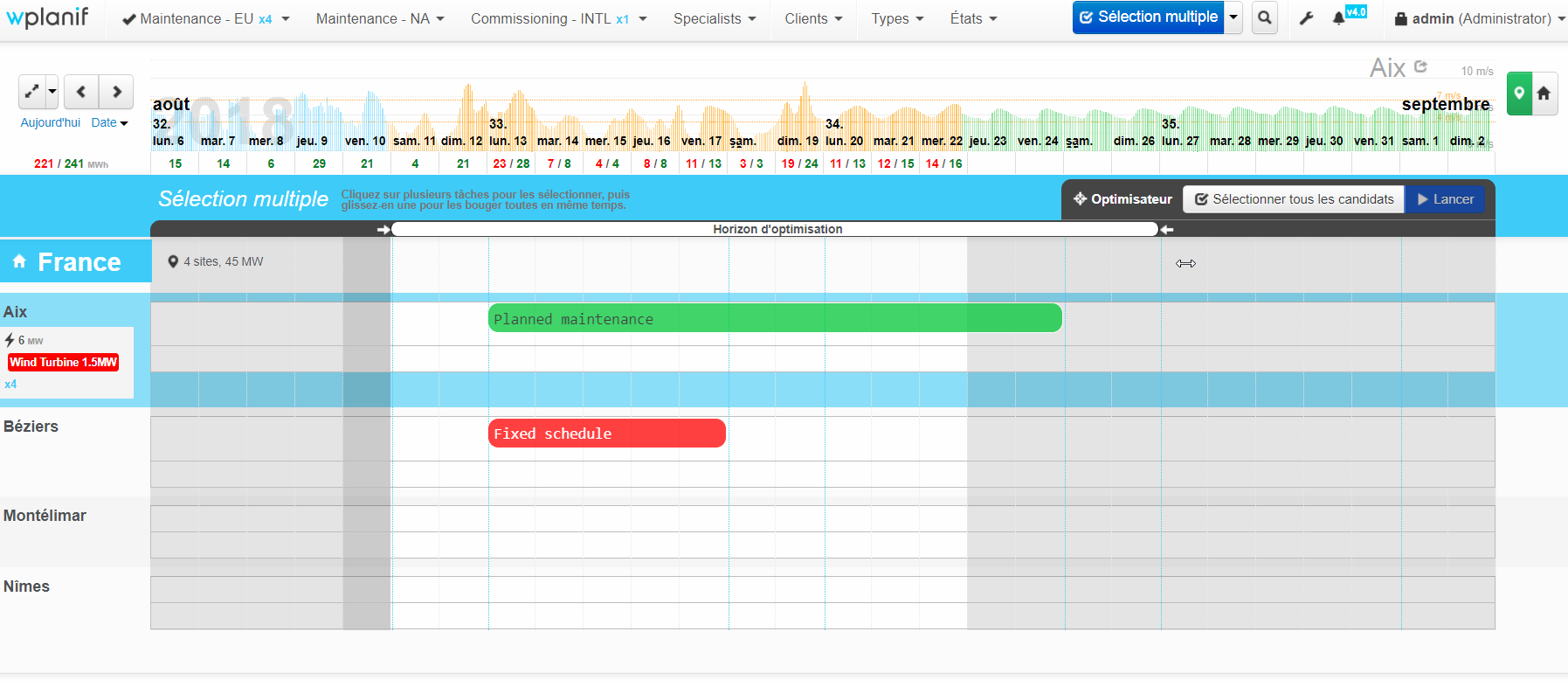1568x687 pixels.
Task: Click the Aujourd'hui link
Action: pos(50,122)
